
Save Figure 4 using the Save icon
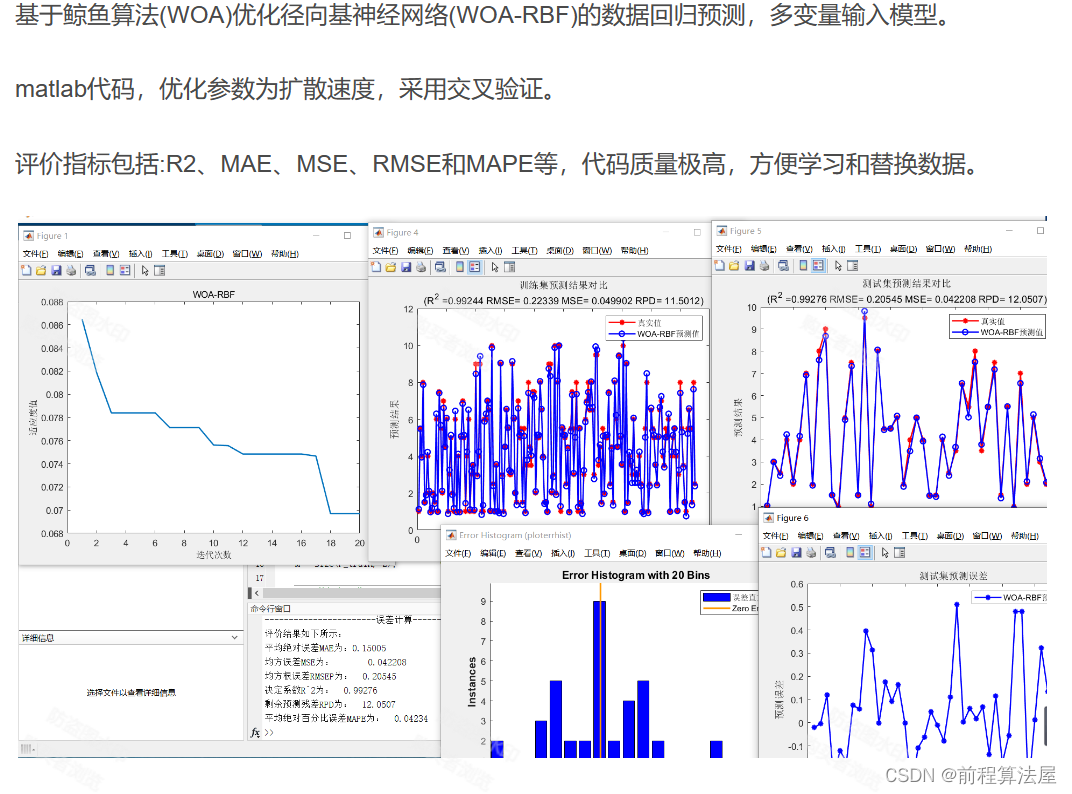(406, 268)
